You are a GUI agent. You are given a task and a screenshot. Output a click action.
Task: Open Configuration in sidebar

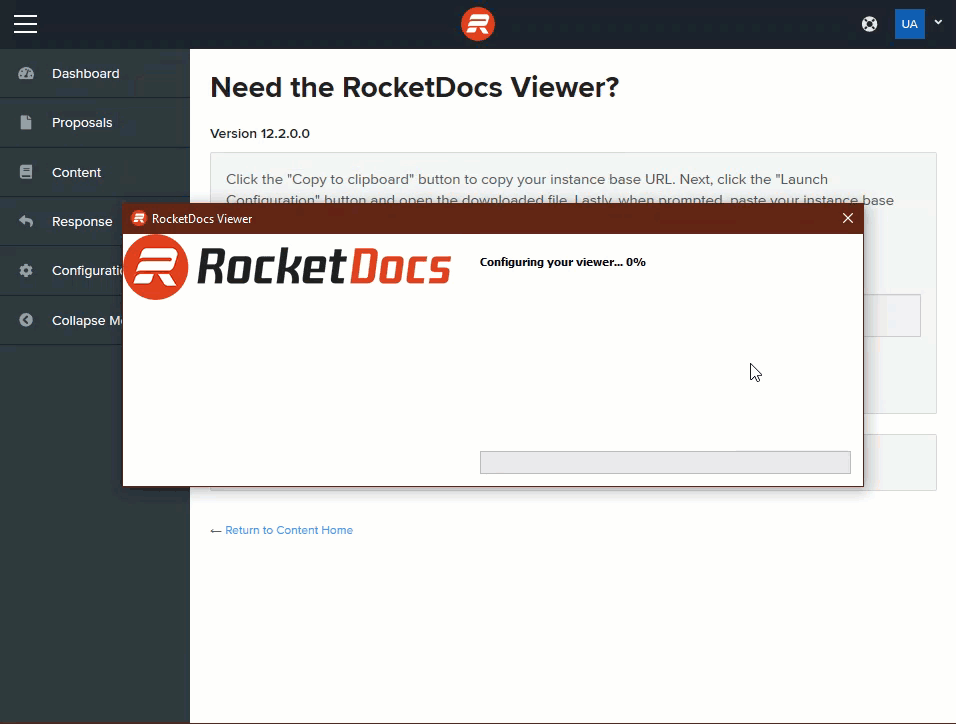62,271
